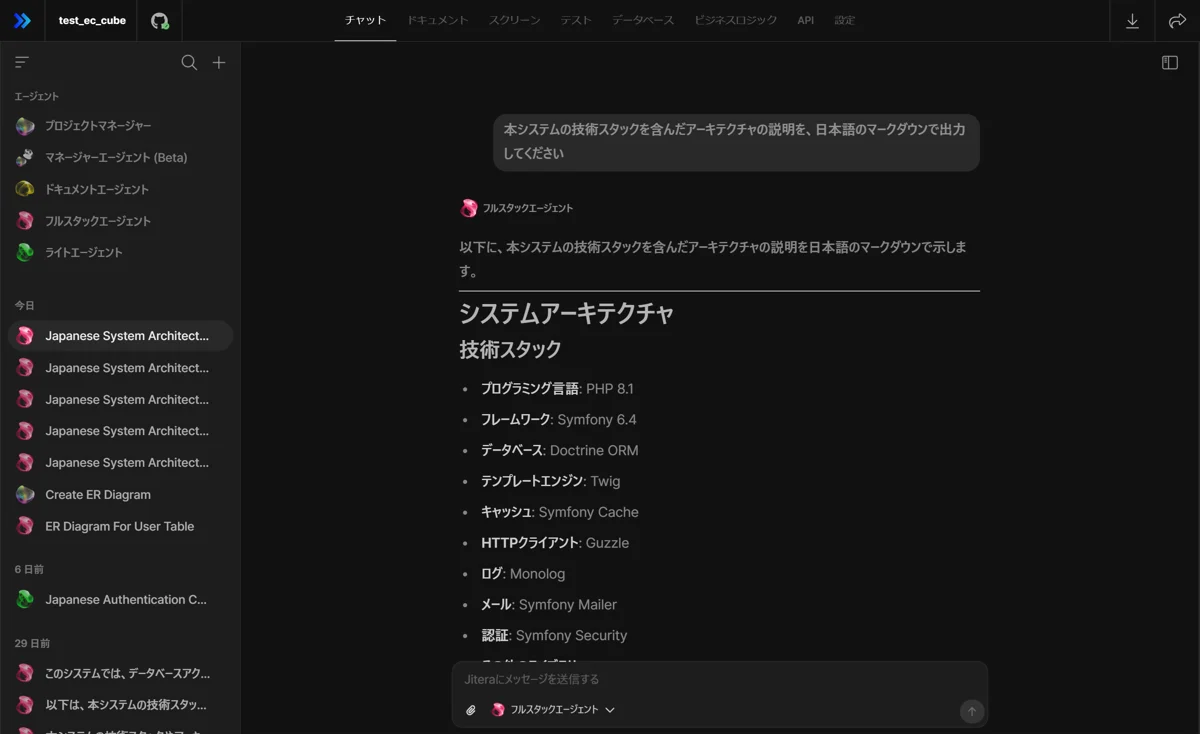Switch to 設定 tab
This screenshot has width=1200, height=734.
pyautogui.click(x=845, y=20)
